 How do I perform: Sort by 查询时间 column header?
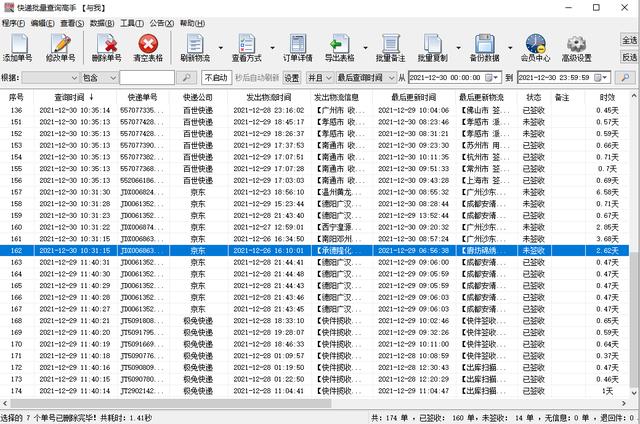(x=74, y=97)
